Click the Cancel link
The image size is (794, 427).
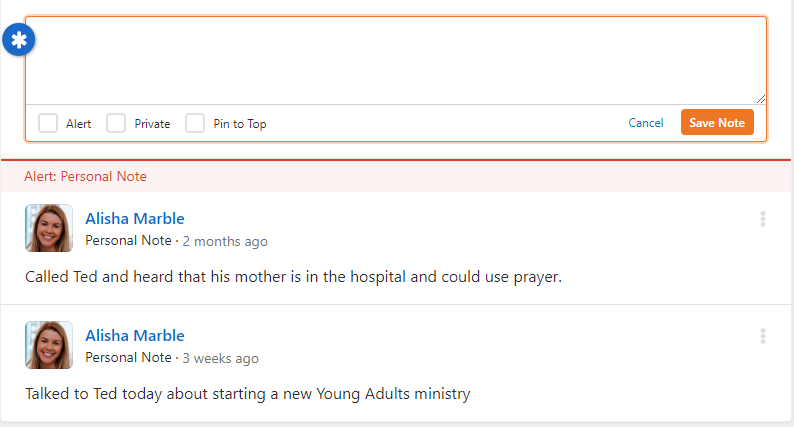(646, 123)
